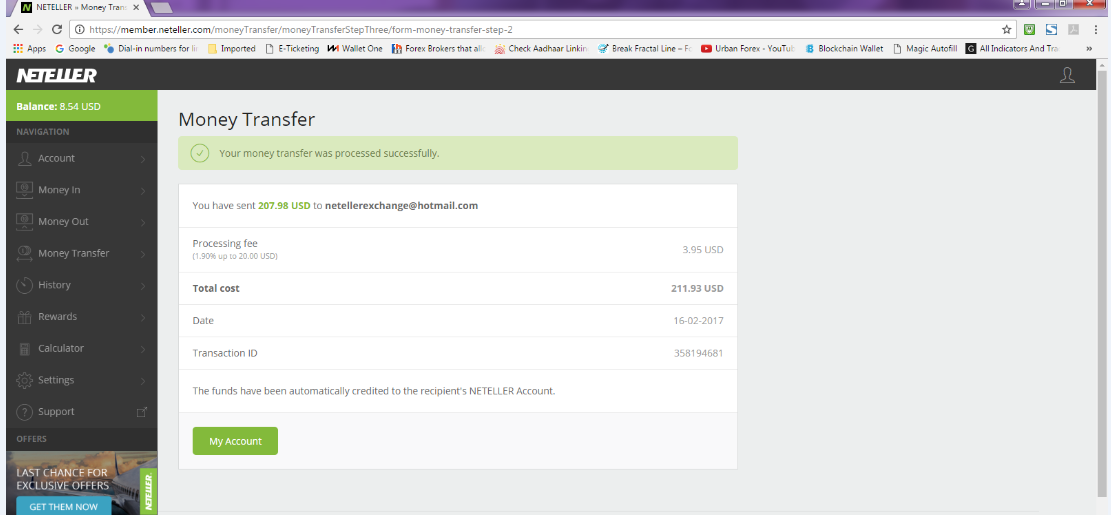The image size is (1111, 515).
Task: Expand the Calculator chevron
Action: [x=142, y=349]
